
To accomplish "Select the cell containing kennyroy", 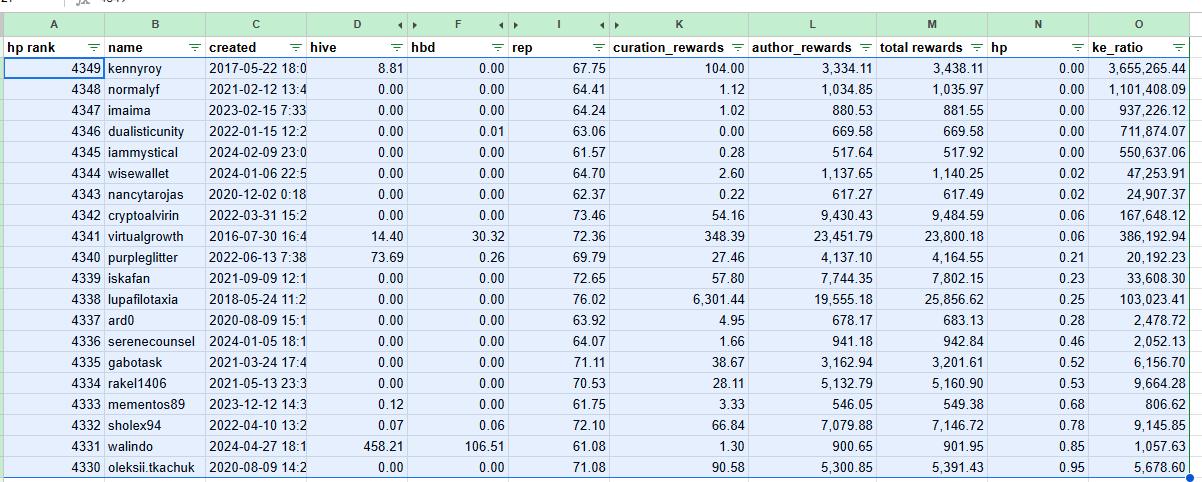I will [x=154, y=68].
